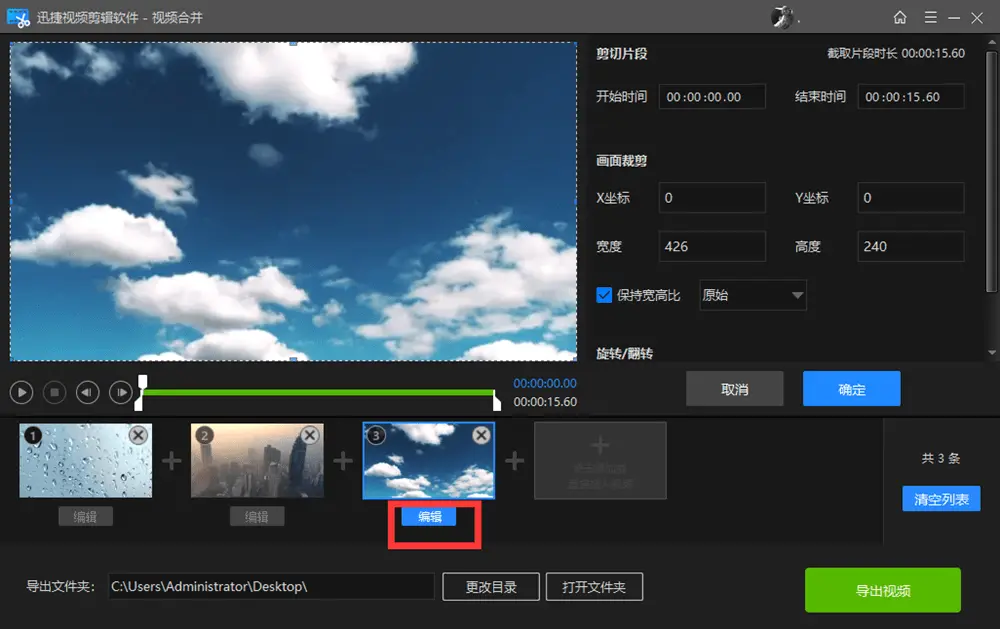The image size is (1000, 629).
Task: Clear the list with 清空列表
Action: tap(941, 499)
